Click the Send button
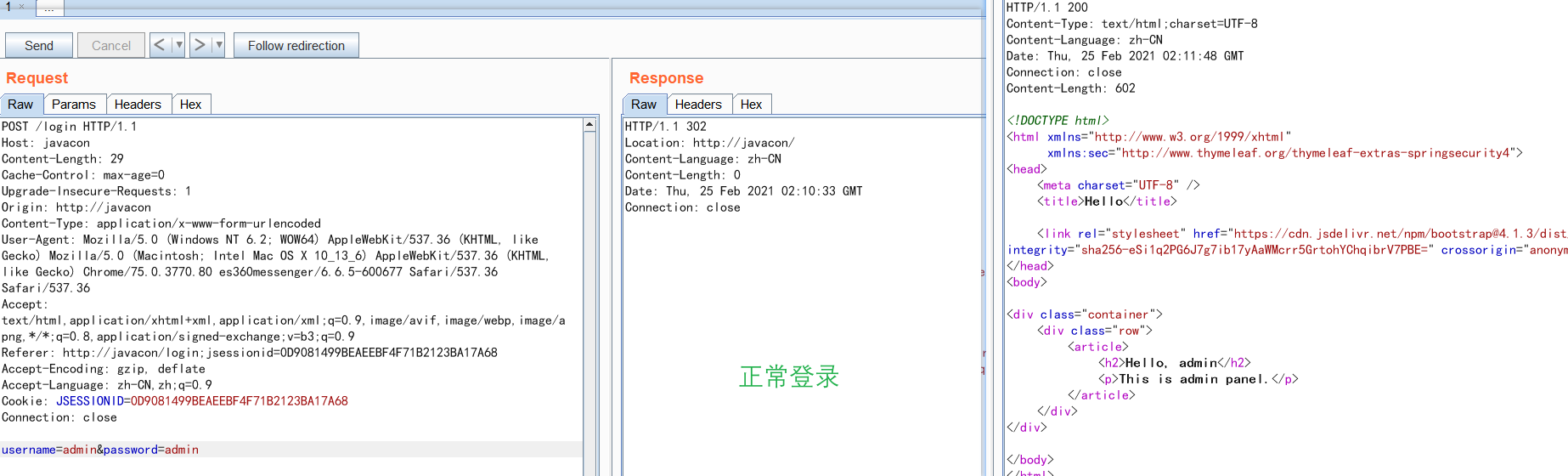The height and width of the screenshot is (476, 1568). (38, 46)
